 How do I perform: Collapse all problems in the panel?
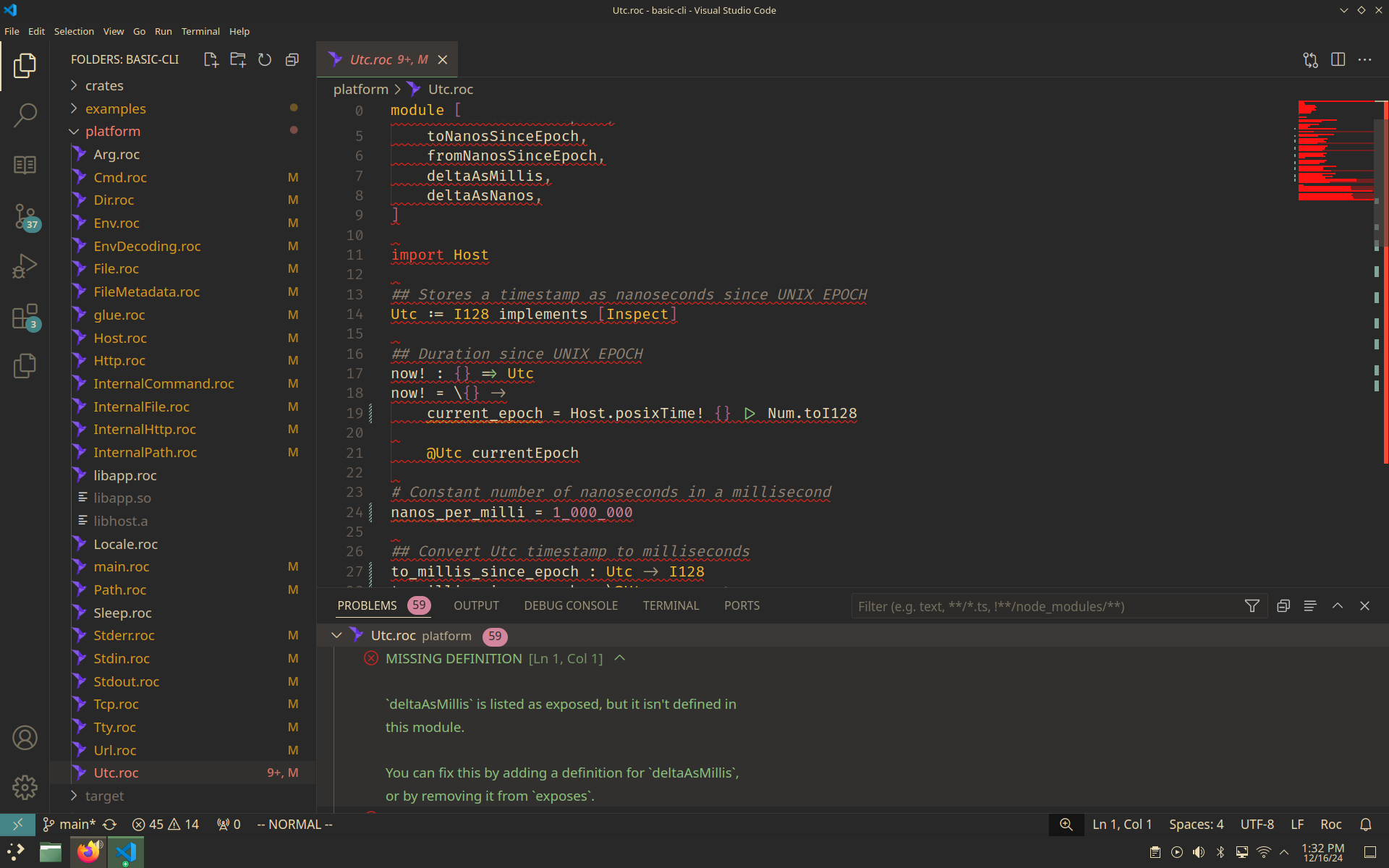[1283, 605]
